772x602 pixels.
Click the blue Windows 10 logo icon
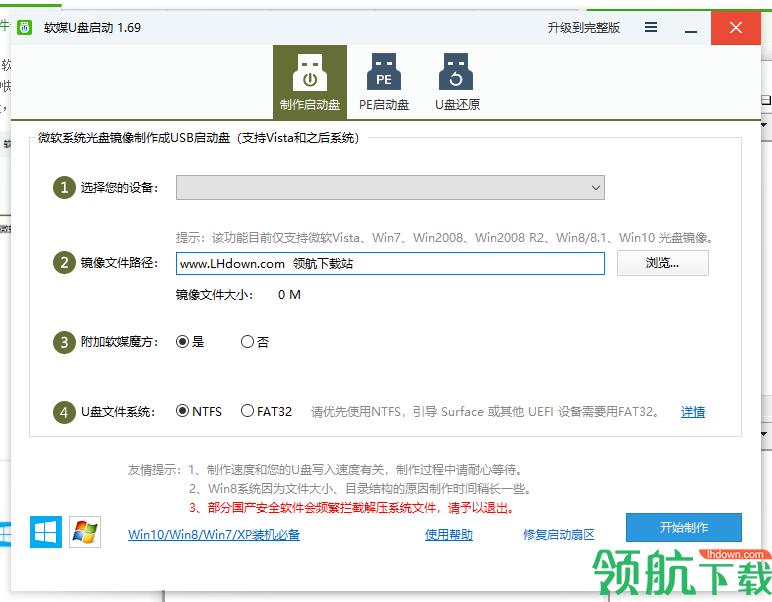pyautogui.click(x=46, y=532)
